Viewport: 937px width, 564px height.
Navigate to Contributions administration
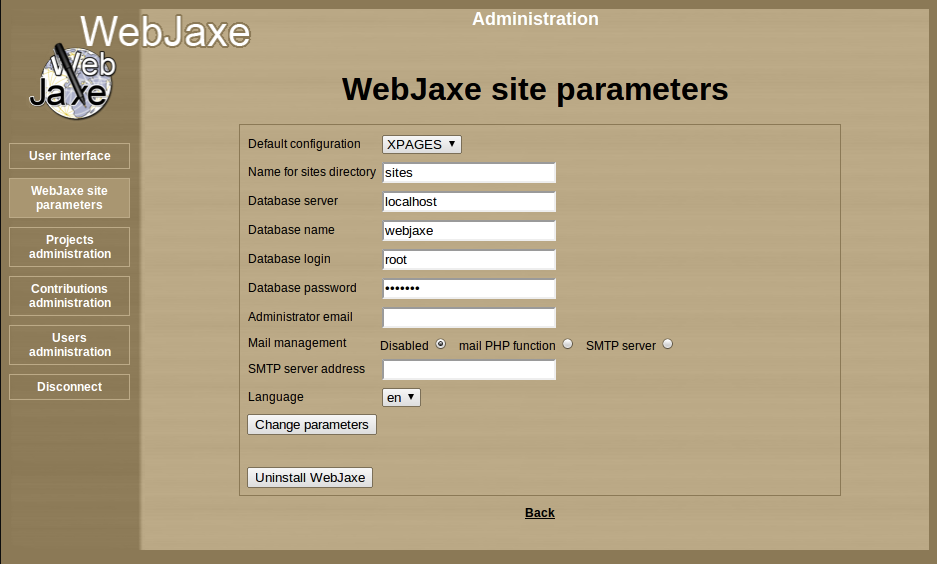pyautogui.click(x=69, y=296)
